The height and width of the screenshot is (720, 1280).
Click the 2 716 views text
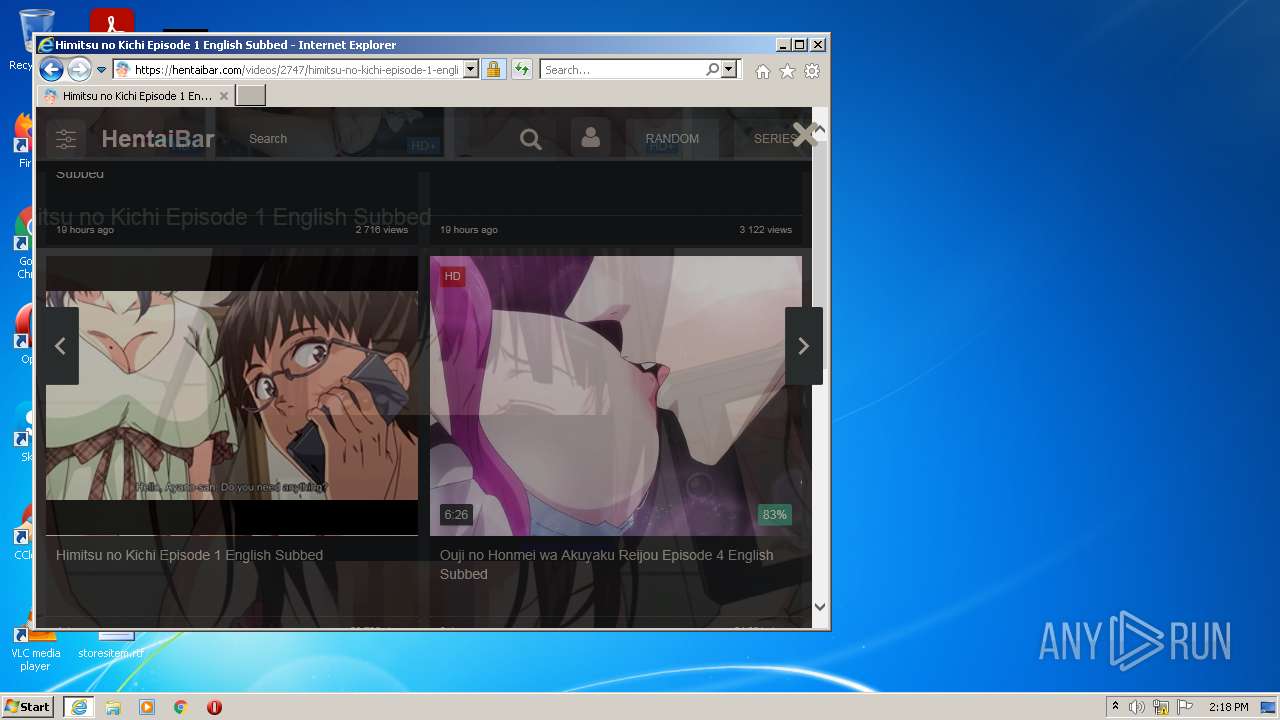[x=382, y=230]
